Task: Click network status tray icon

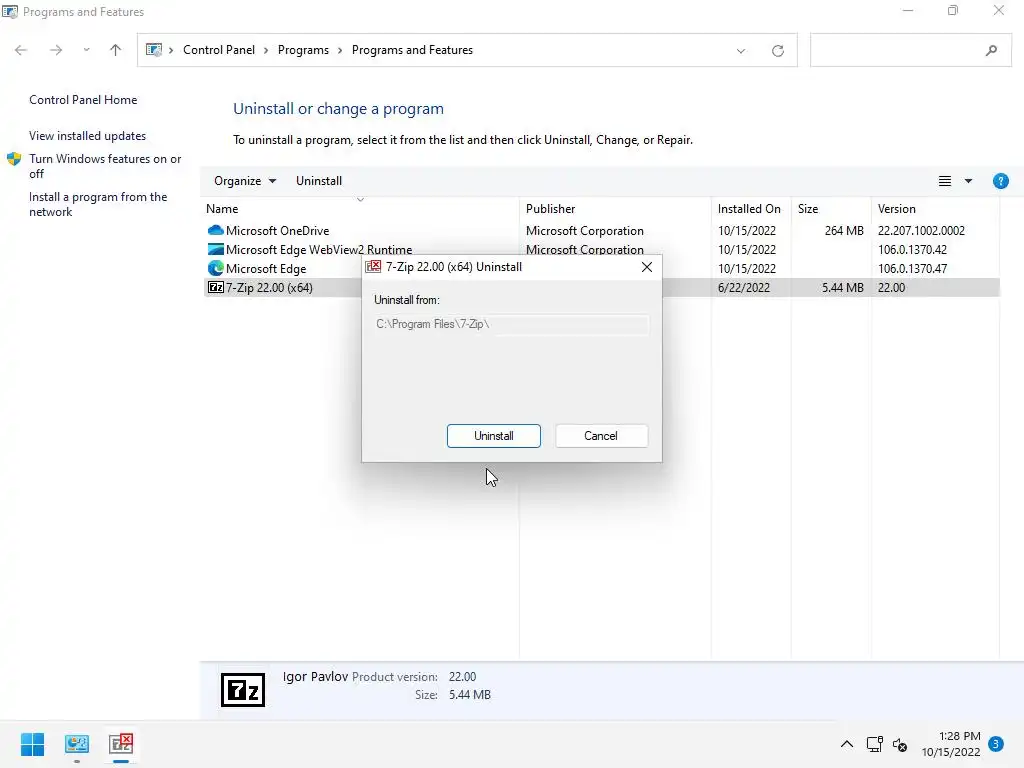Action: pyautogui.click(x=874, y=744)
